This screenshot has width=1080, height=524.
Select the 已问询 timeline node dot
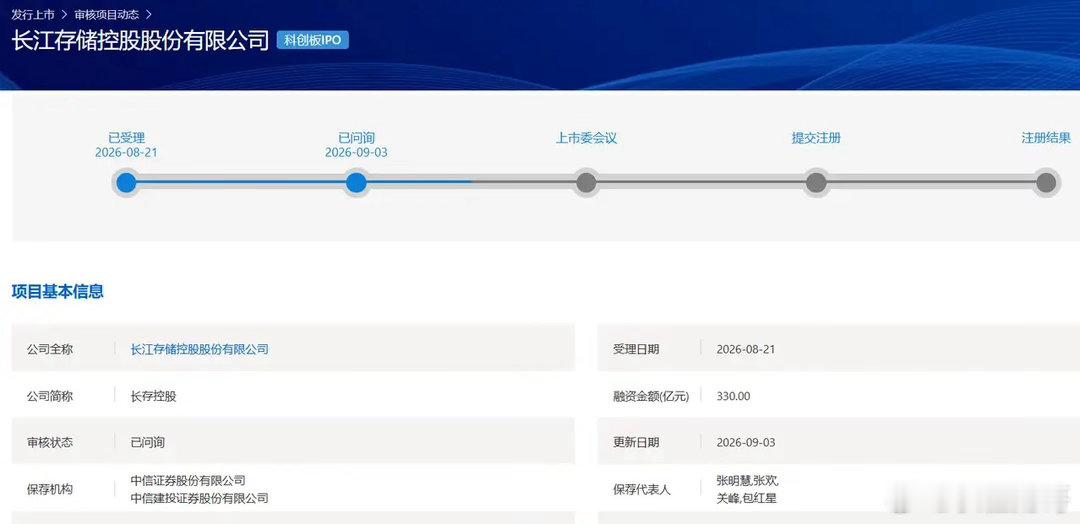[356, 182]
